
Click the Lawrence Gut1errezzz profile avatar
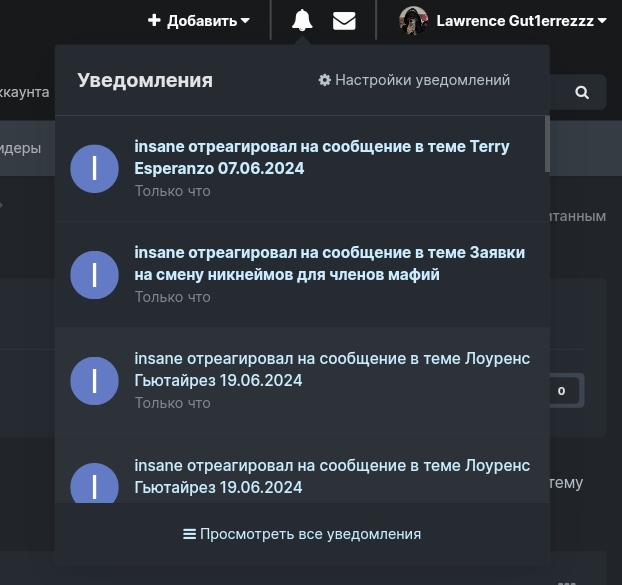413,20
